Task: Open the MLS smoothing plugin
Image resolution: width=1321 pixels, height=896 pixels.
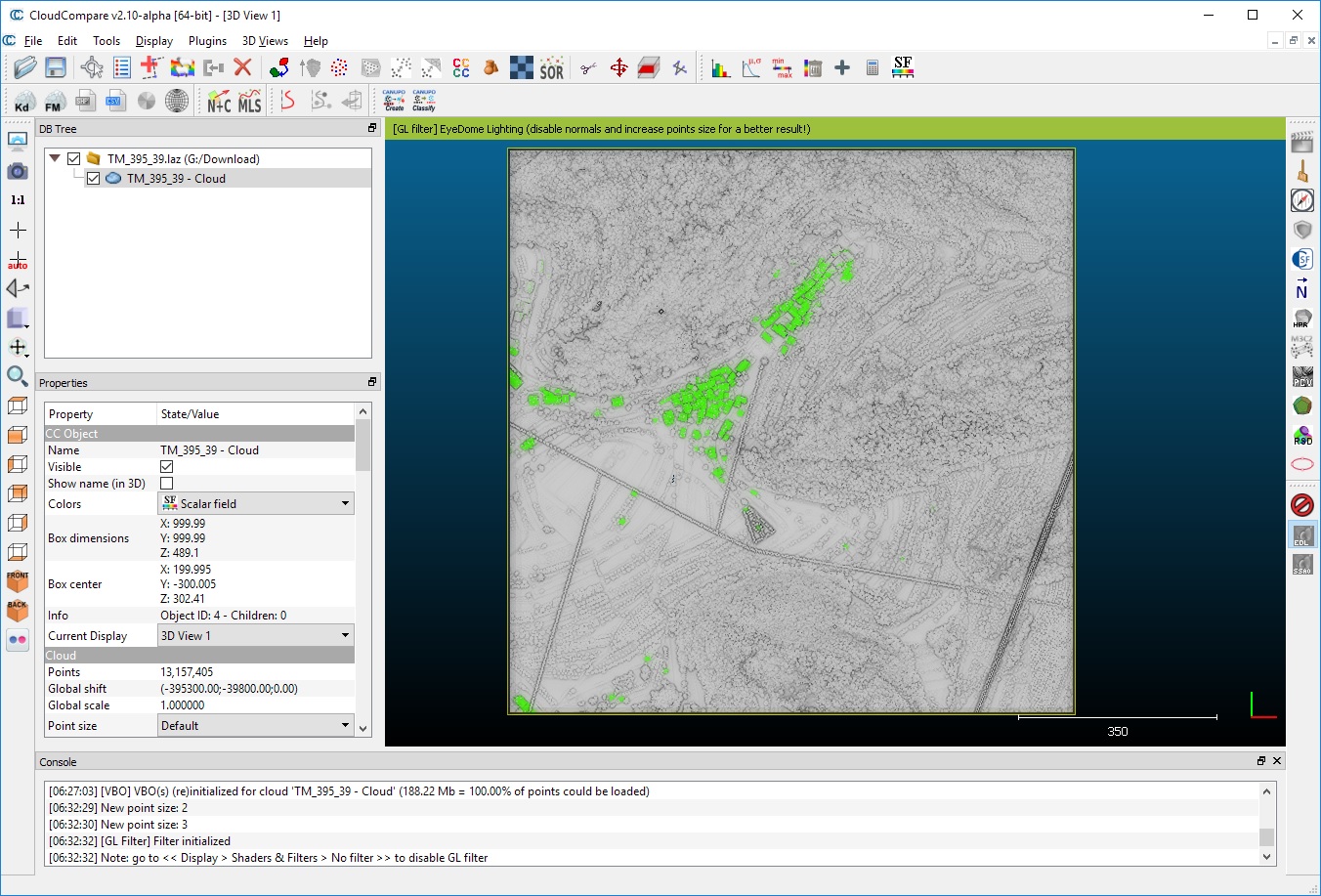Action: 250,101
